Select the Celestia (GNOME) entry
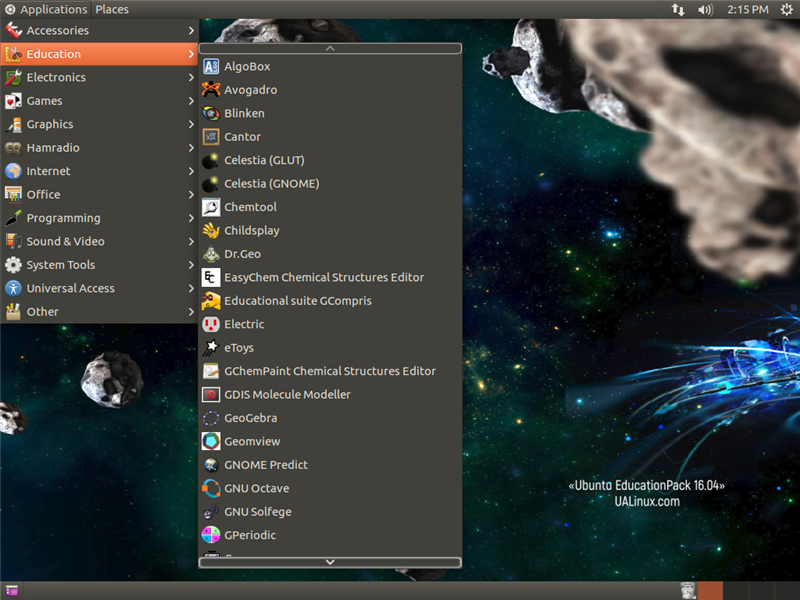 coord(330,184)
